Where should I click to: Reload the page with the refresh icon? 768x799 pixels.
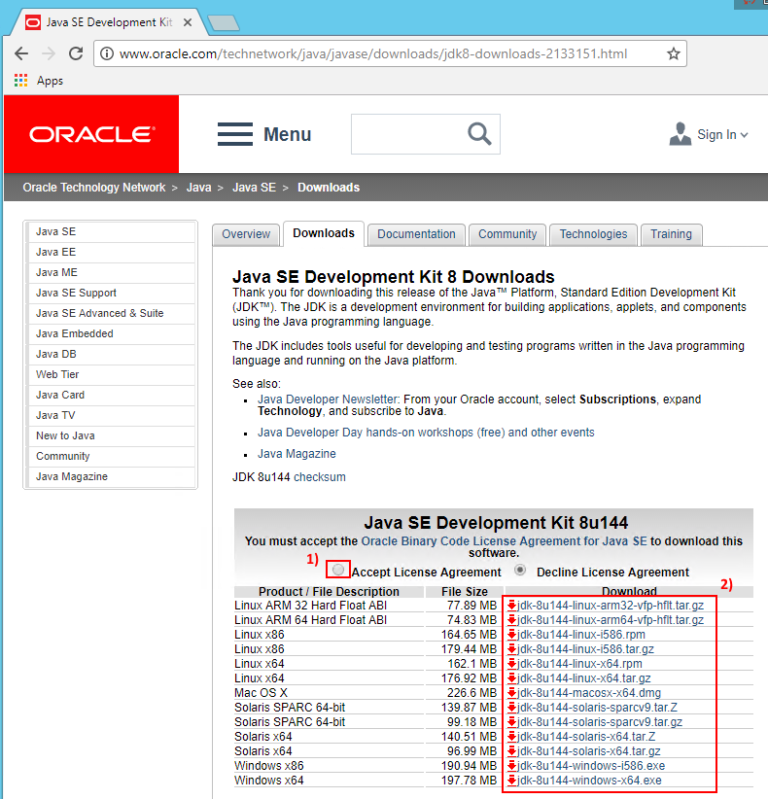(x=75, y=54)
